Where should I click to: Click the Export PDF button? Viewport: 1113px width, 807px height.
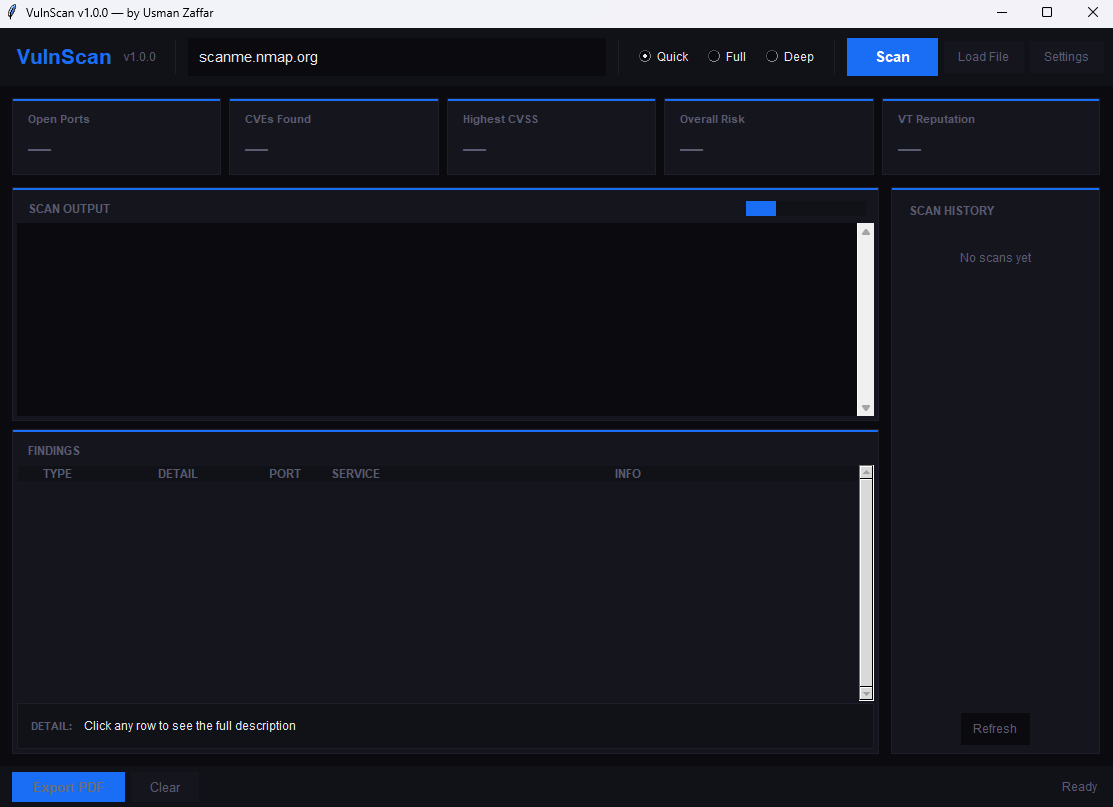pos(68,787)
